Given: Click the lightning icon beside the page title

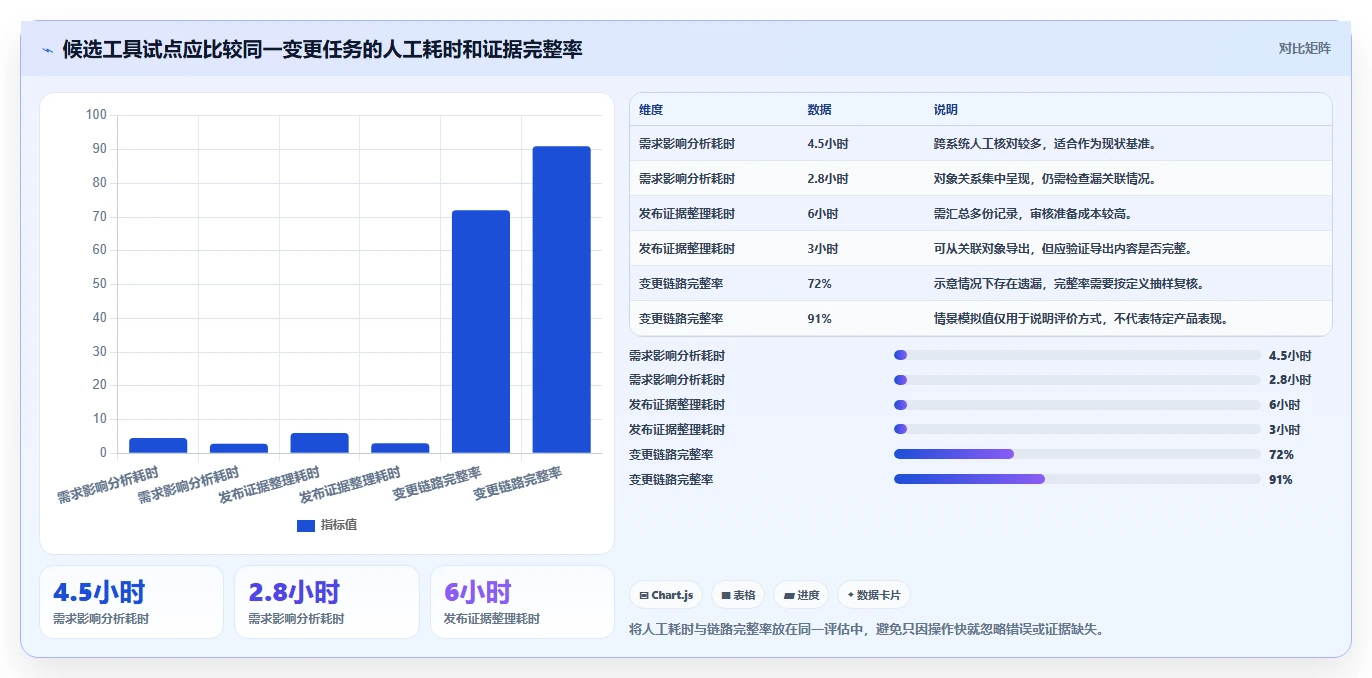Looking at the screenshot, I should pyautogui.click(x=47, y=50).
